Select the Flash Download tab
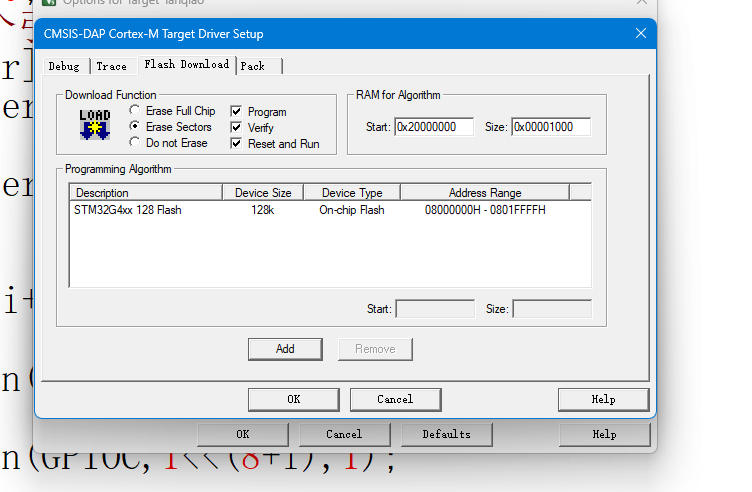This screenshot has height=492, width=752. pos(187,65)
